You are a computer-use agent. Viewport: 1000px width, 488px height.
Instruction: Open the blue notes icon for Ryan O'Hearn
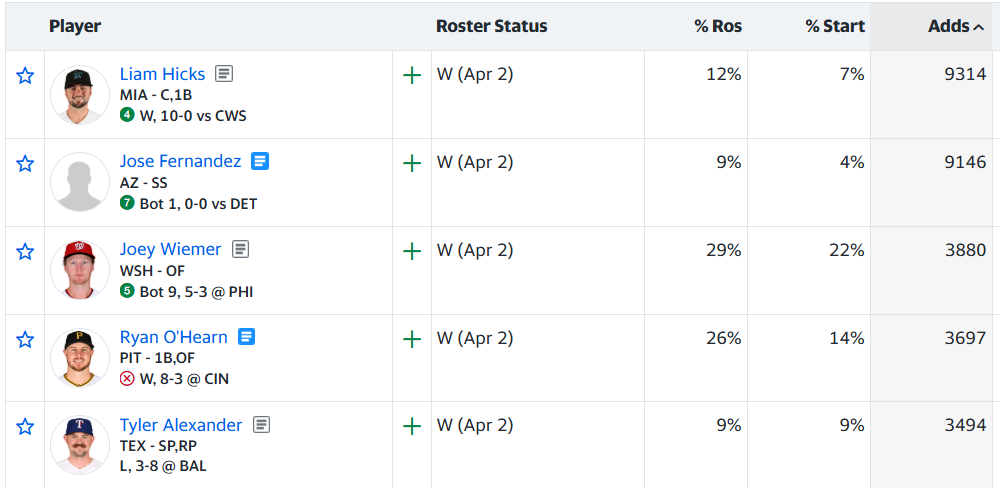(246, 337)
